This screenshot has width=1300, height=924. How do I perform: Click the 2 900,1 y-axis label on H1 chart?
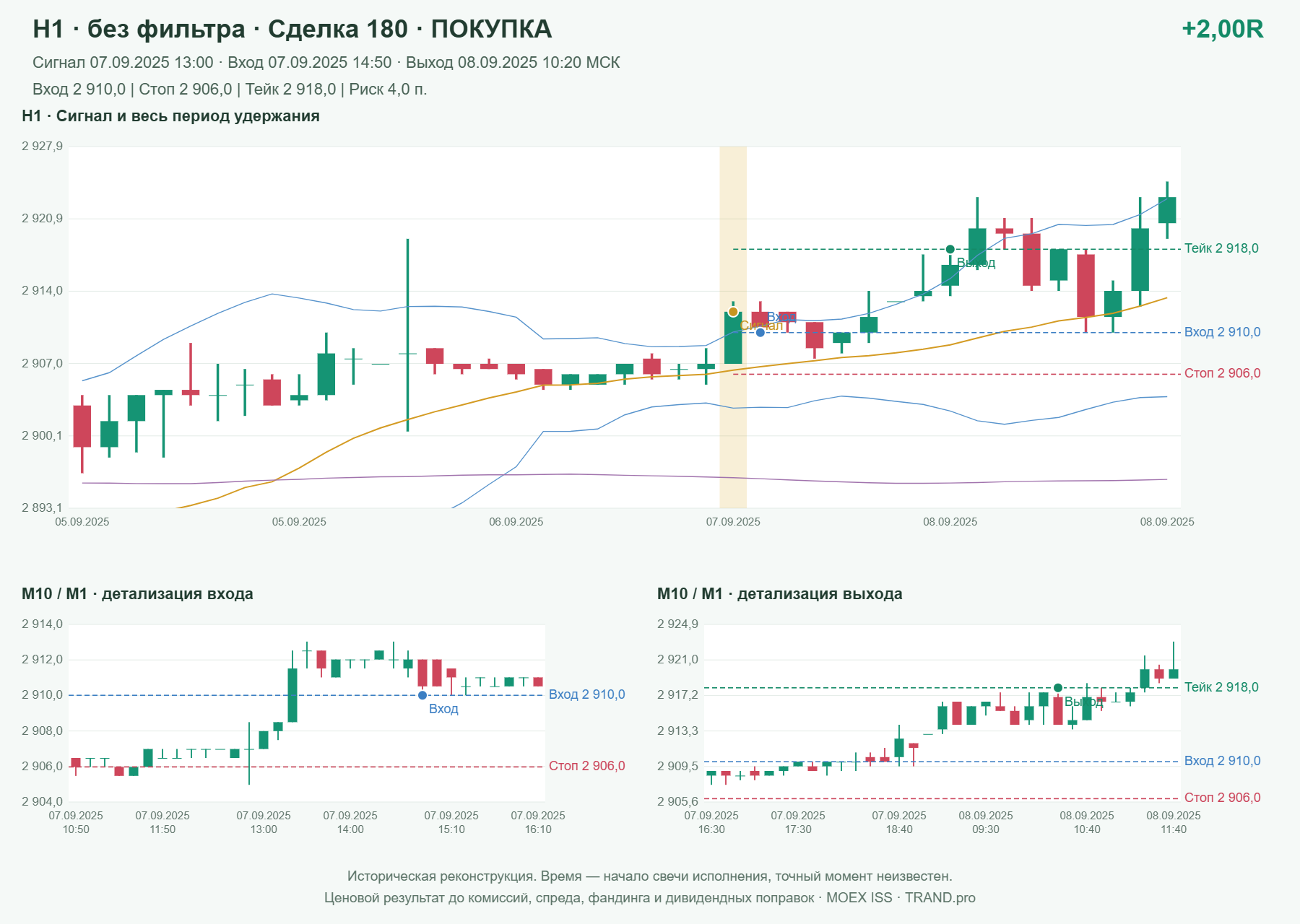coord(42,436)
